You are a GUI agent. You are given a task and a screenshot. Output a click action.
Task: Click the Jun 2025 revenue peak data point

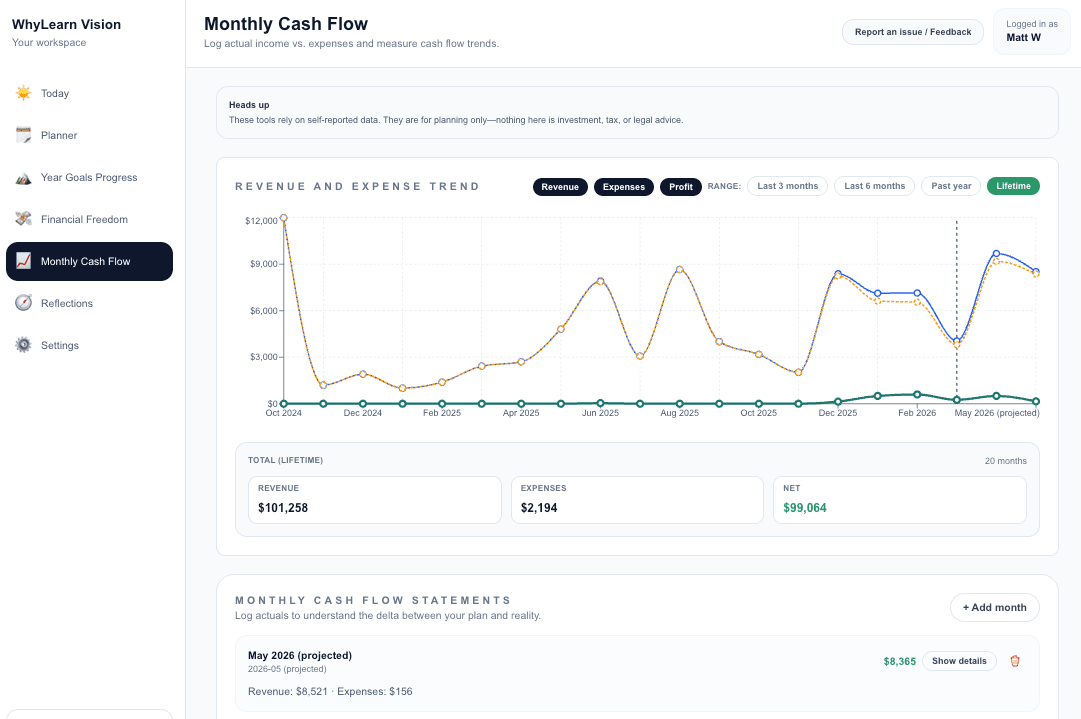[x=600, y=281]
